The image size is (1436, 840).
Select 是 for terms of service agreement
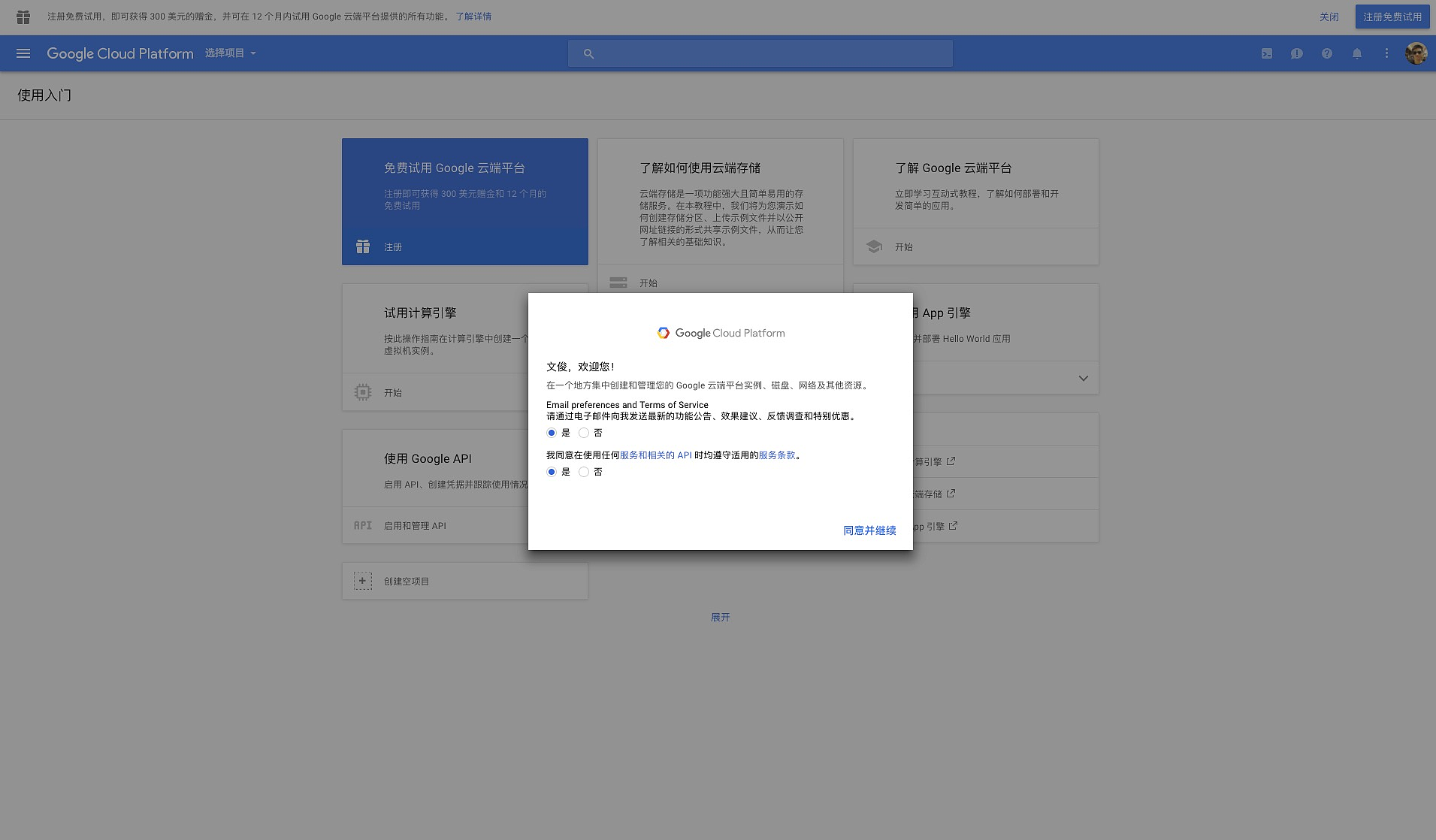(552, 472)
